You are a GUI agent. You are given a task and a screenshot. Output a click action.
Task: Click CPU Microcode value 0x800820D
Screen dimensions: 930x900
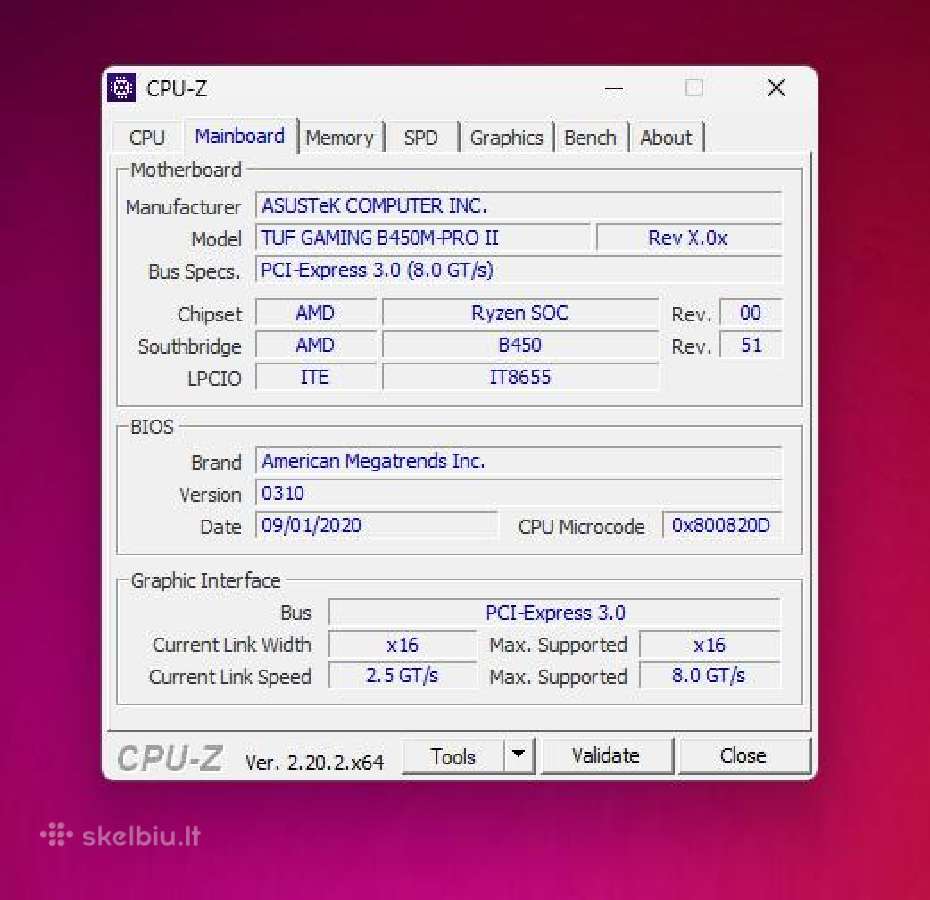point(722,525)
